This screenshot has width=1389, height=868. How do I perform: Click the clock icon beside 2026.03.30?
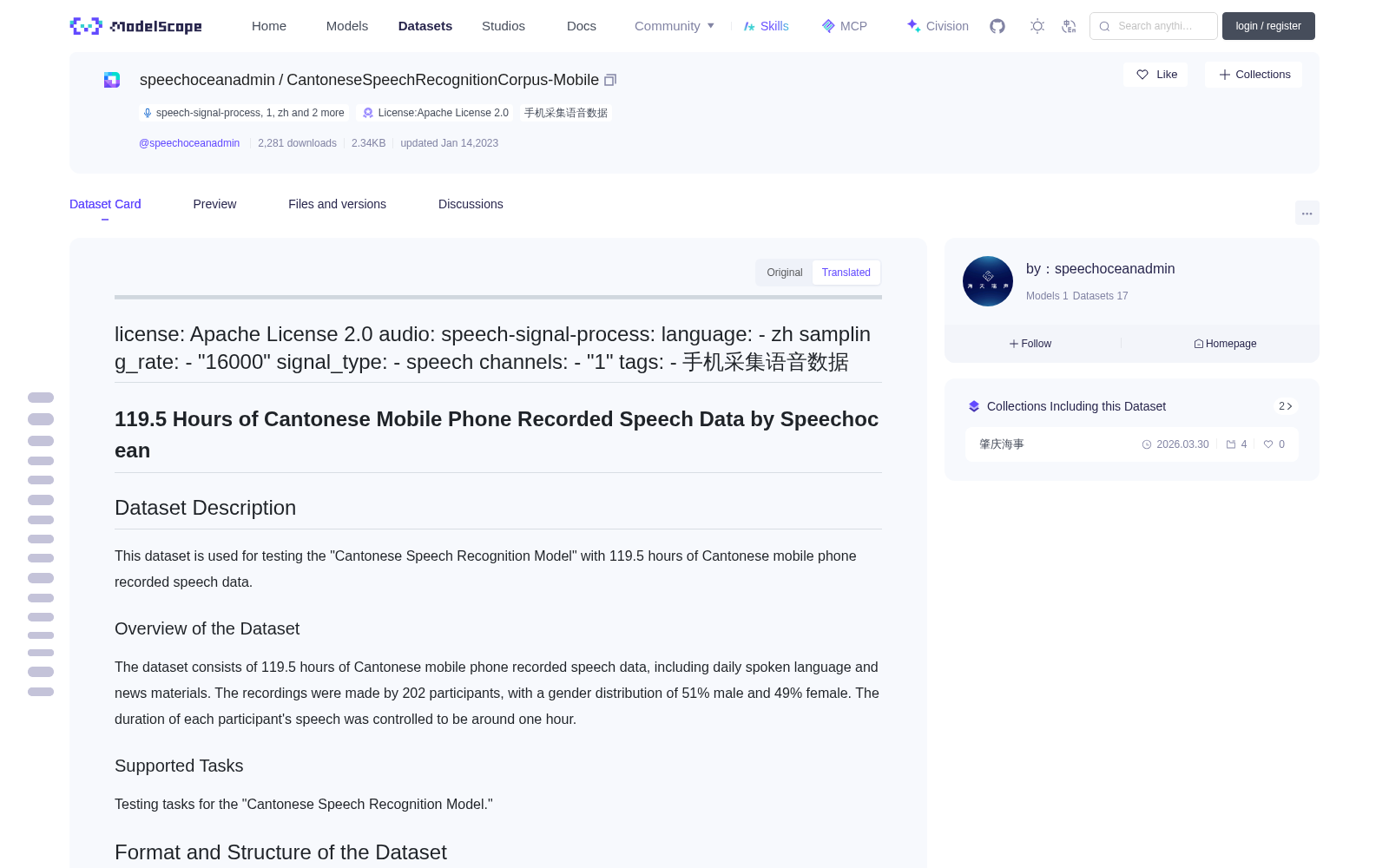point(1147,444)
